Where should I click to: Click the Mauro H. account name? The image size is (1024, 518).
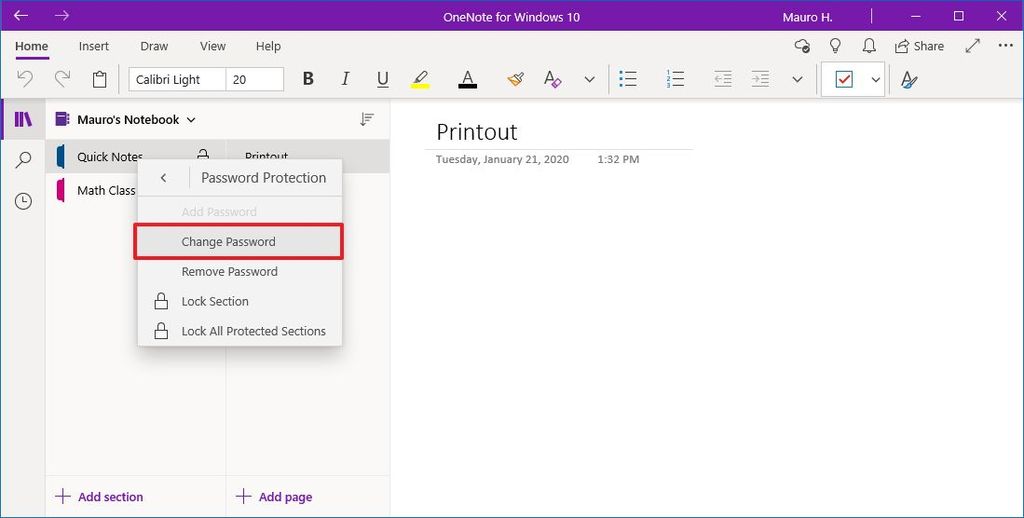(x=807, y=17)
